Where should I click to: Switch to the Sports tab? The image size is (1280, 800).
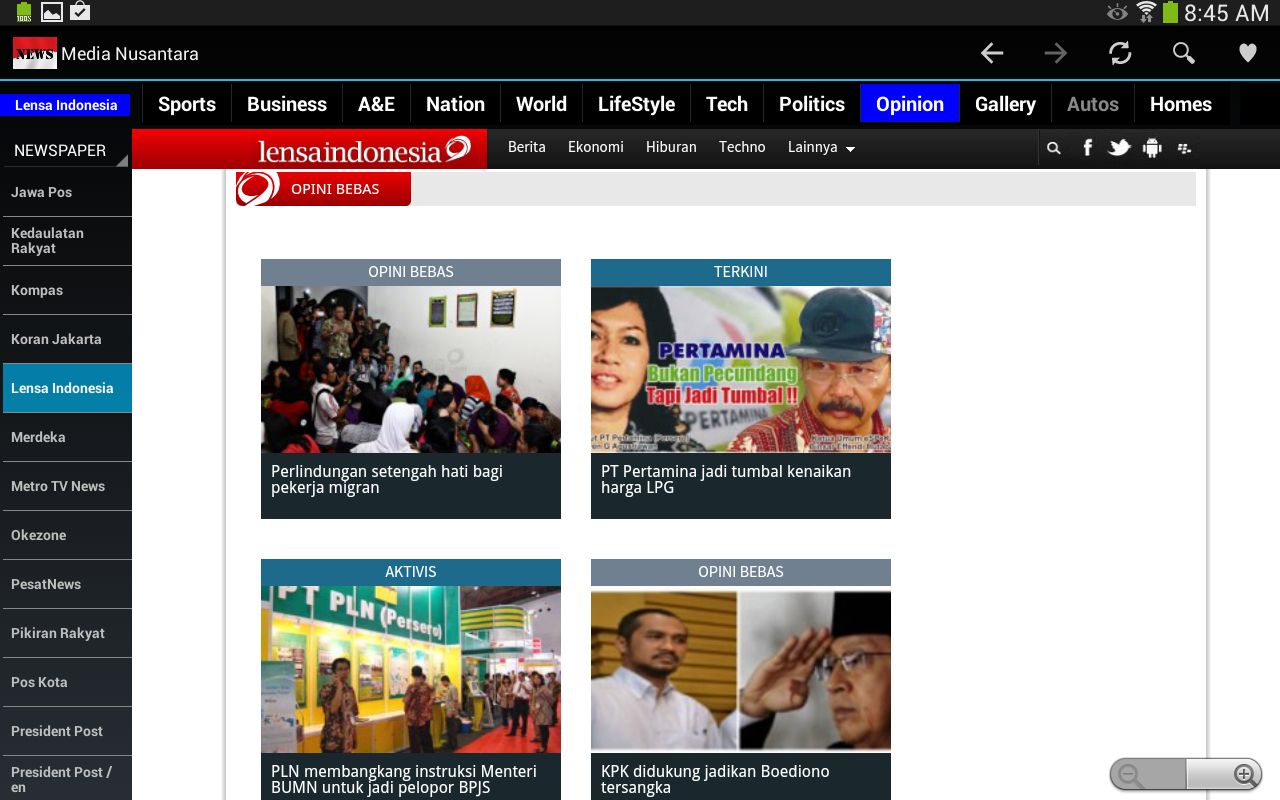(x=187, y=104)
